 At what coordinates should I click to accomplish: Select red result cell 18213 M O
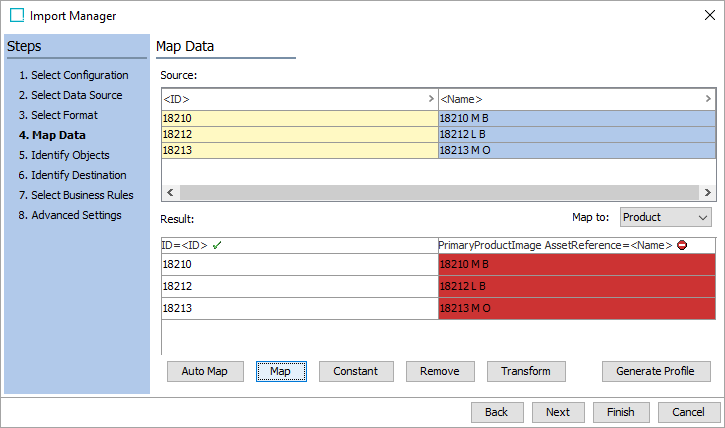577,308
